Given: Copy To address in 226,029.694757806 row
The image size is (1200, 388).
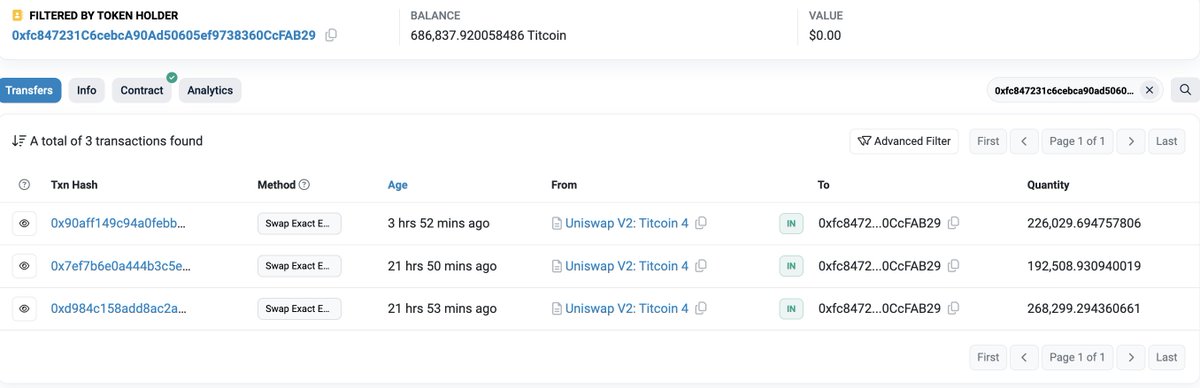Looking at the screenshot, I should [x=954, y=223].
